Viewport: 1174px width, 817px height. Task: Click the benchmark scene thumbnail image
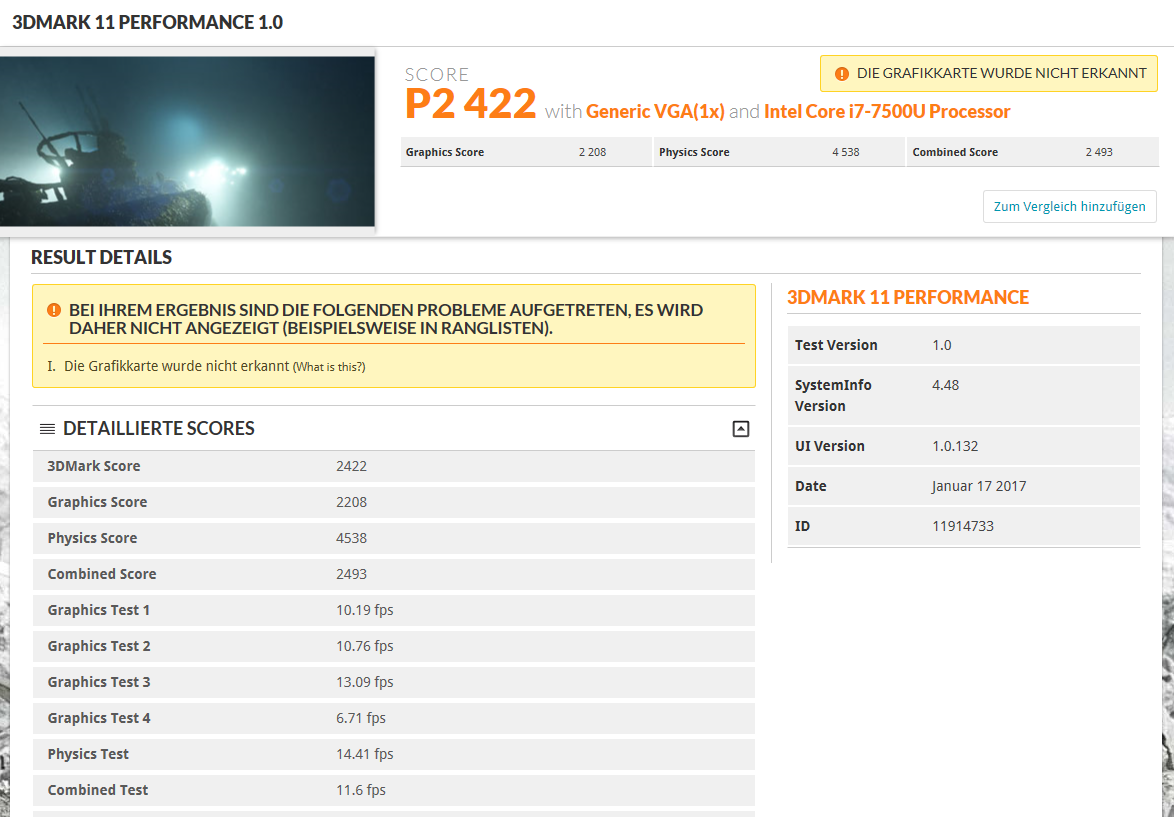pos(187,141)
